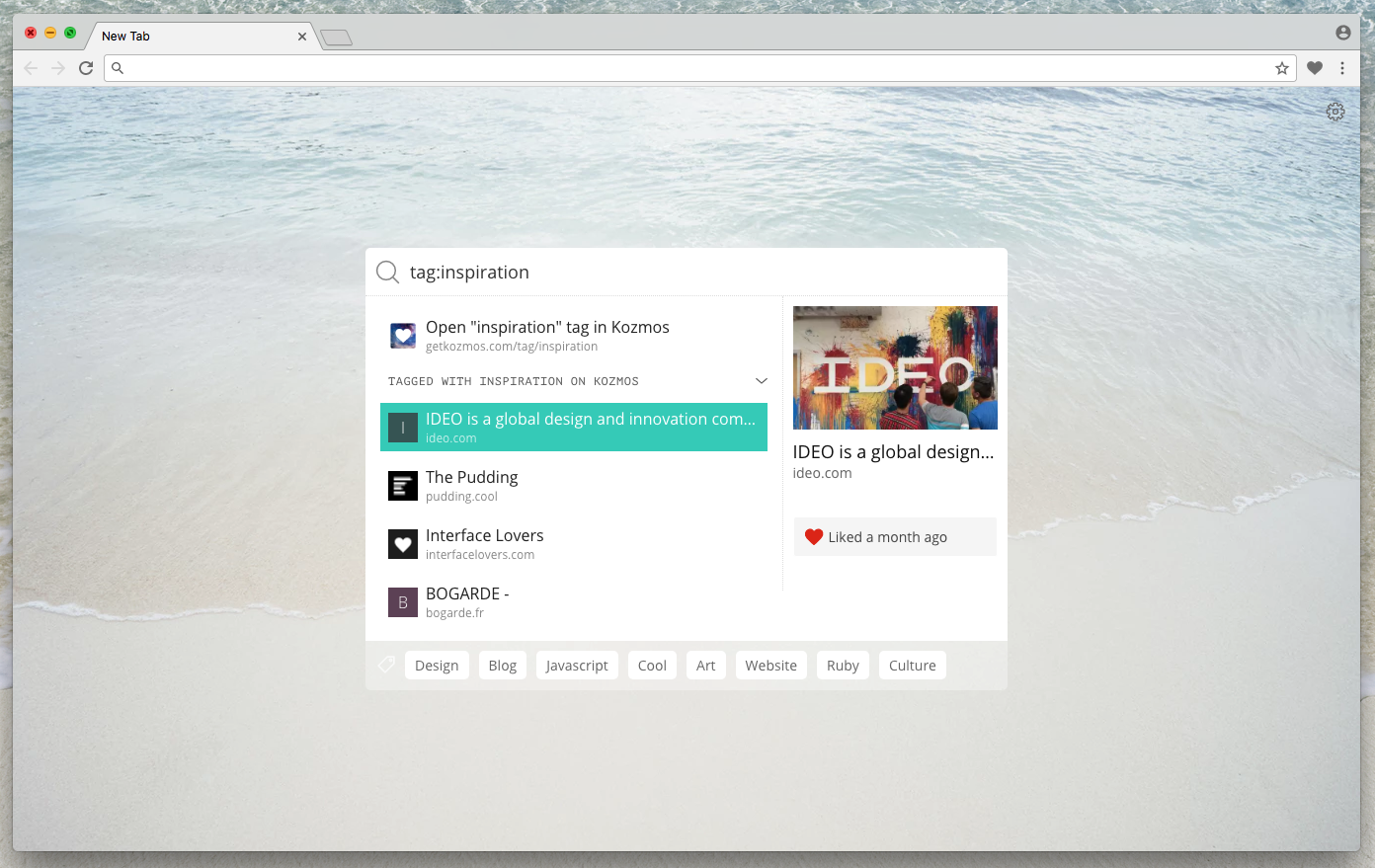Click the IDEO preview thumbnail image

(x=895, y=367)
